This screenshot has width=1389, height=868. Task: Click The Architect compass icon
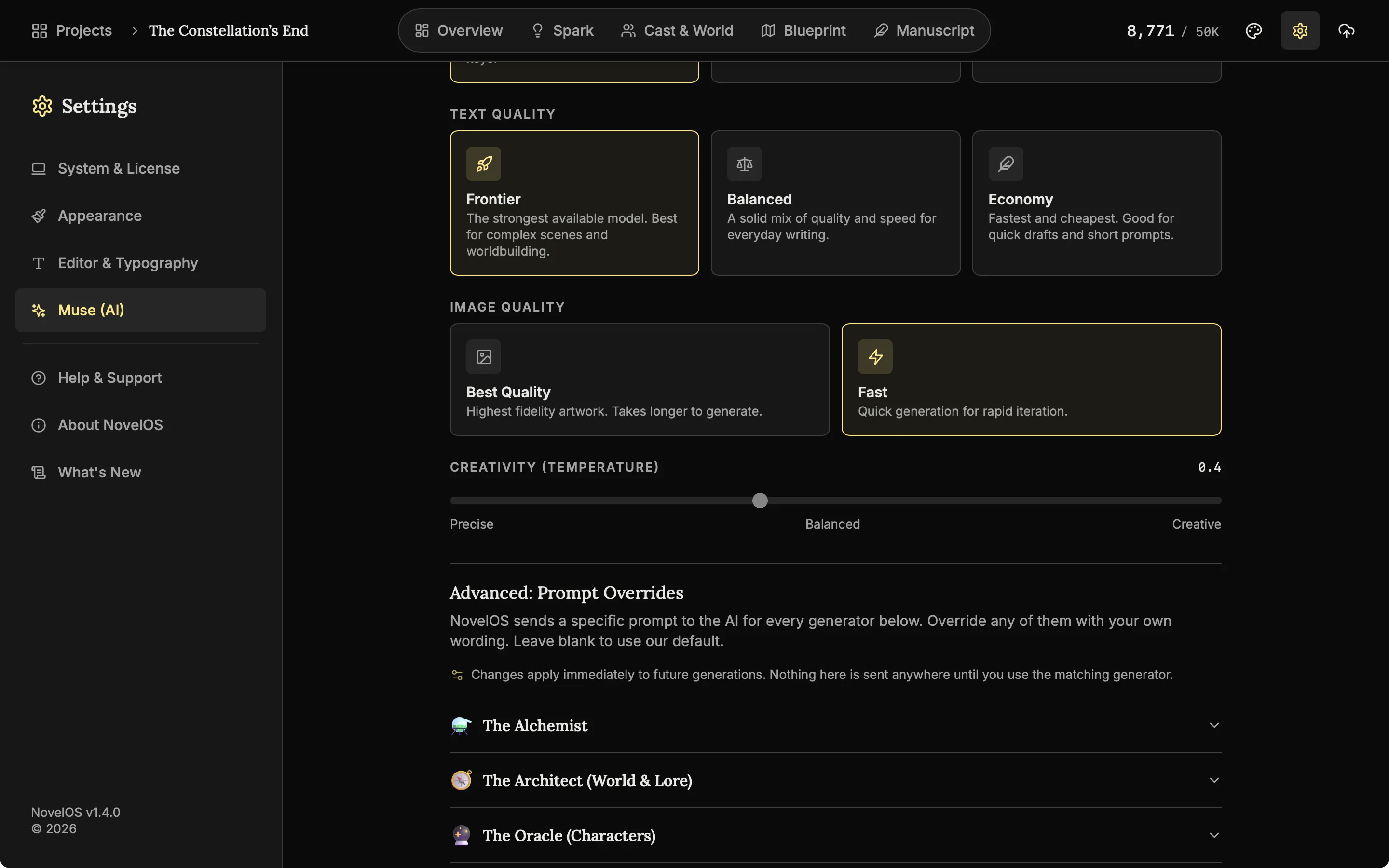pos(461,780)
